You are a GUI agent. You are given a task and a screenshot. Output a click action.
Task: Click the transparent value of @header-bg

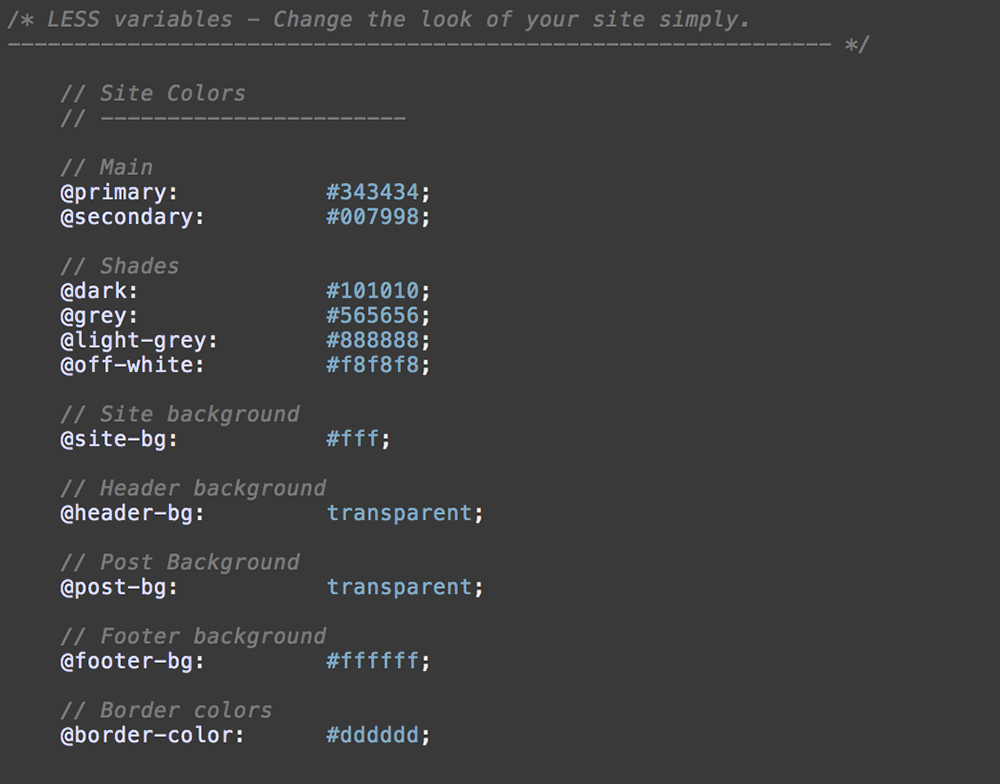pyautogui.click(x=399, y=513)
